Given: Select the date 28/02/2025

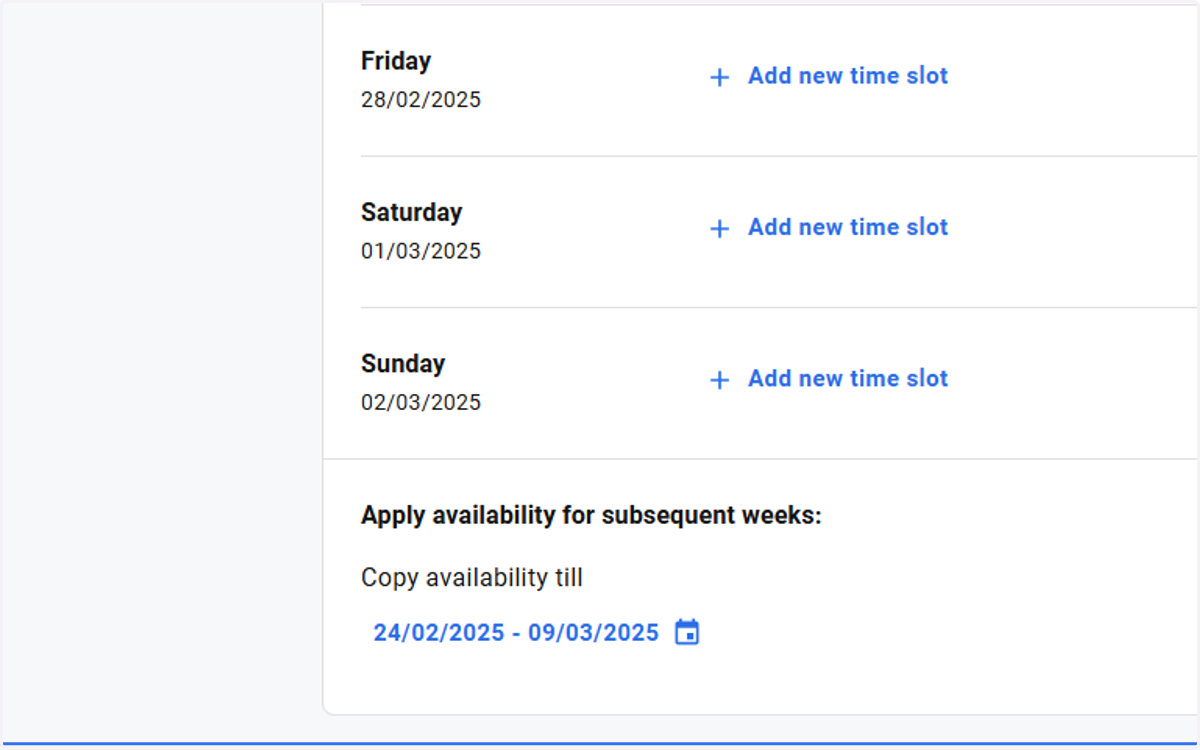Looking at the screenshot, I should 421,100.
